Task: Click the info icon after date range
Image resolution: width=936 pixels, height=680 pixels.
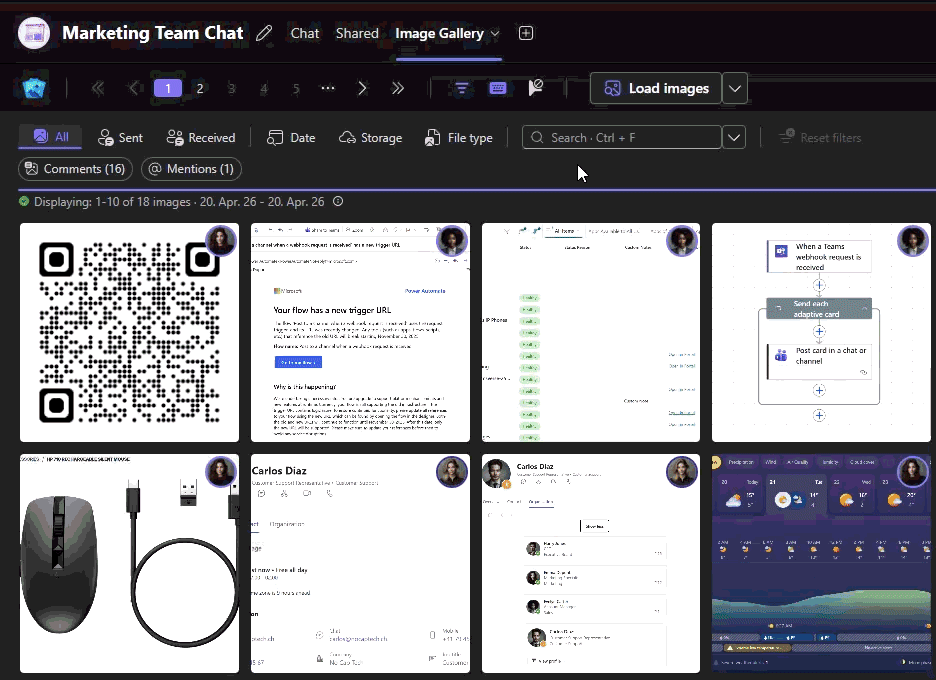Action: coord(338,201)
